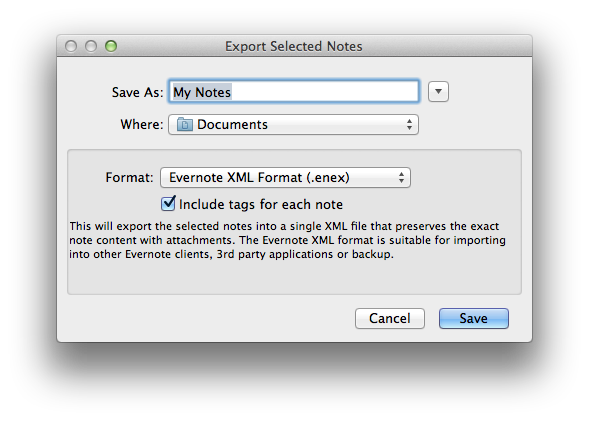Click the gray close window button
Viewport: 589px width, 421px height.
(71, 46)
